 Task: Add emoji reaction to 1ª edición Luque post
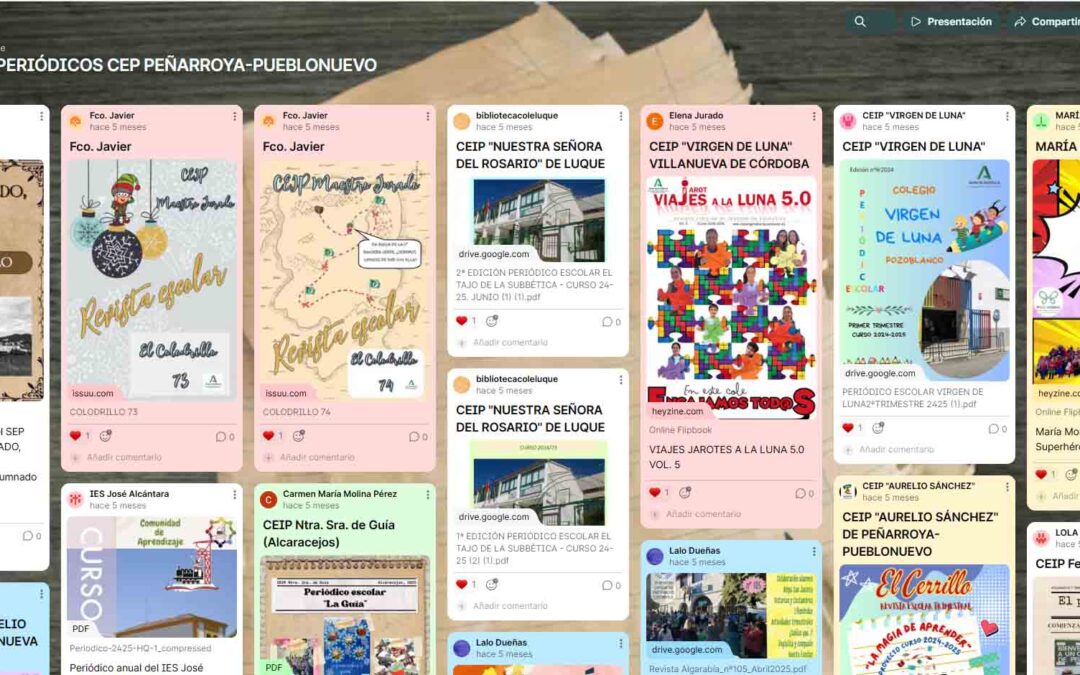pos(491,584)
